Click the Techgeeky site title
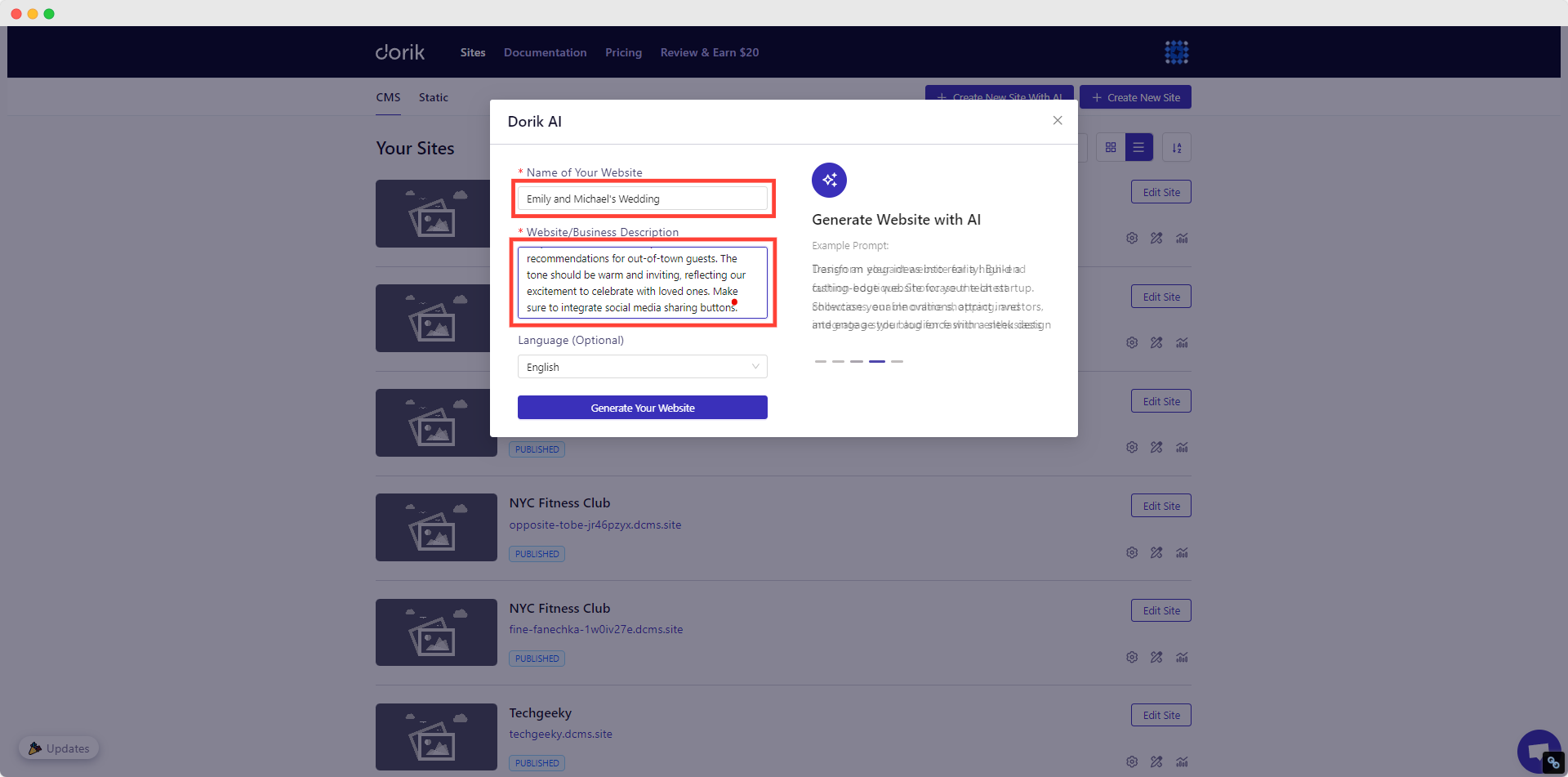 (540, 712)
